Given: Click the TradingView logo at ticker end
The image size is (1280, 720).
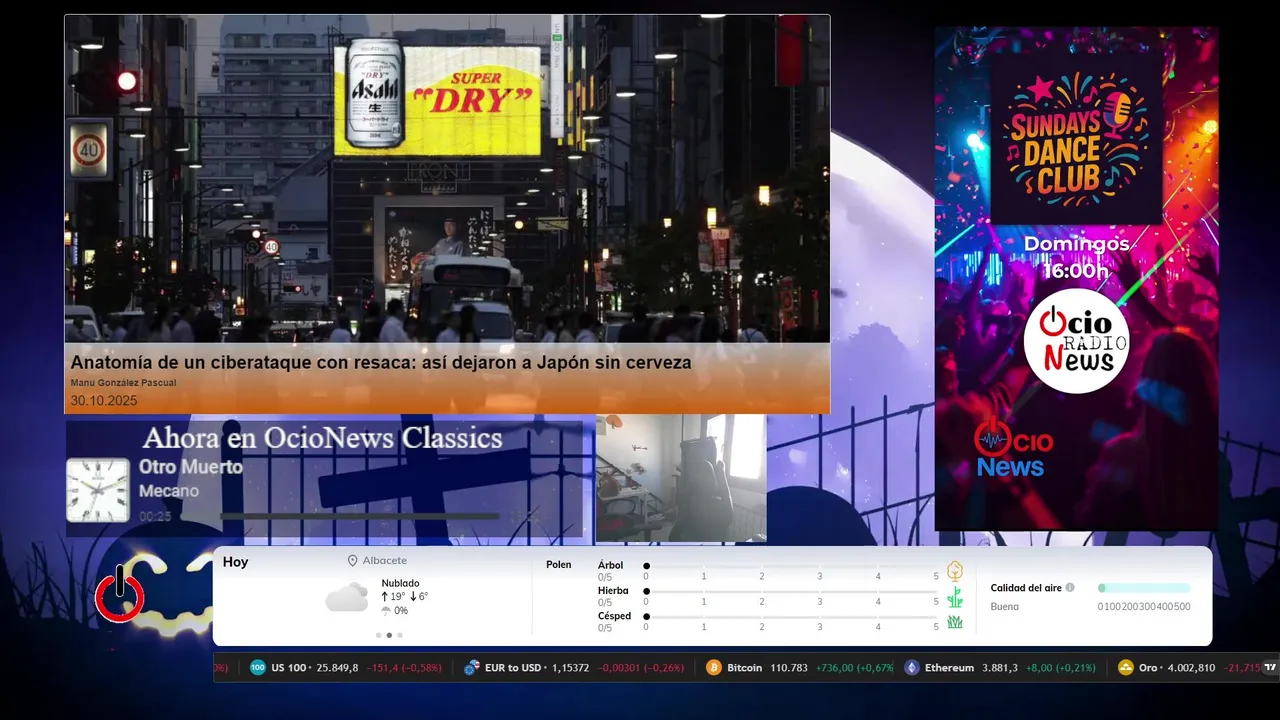Looking at the screenshot, I should (x=1271, y=667).
